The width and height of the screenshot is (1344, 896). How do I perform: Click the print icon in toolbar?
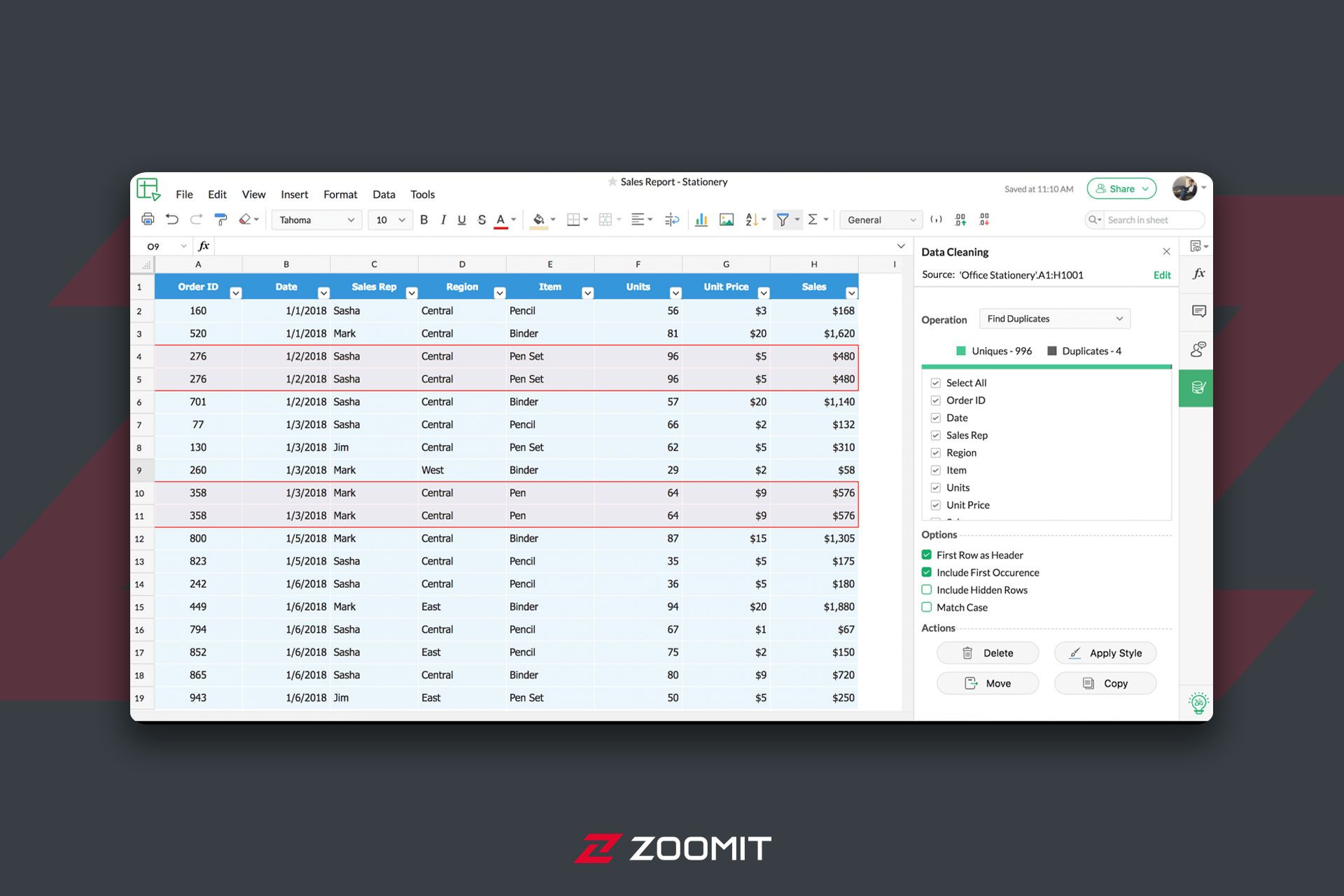(x=148, y=220)
